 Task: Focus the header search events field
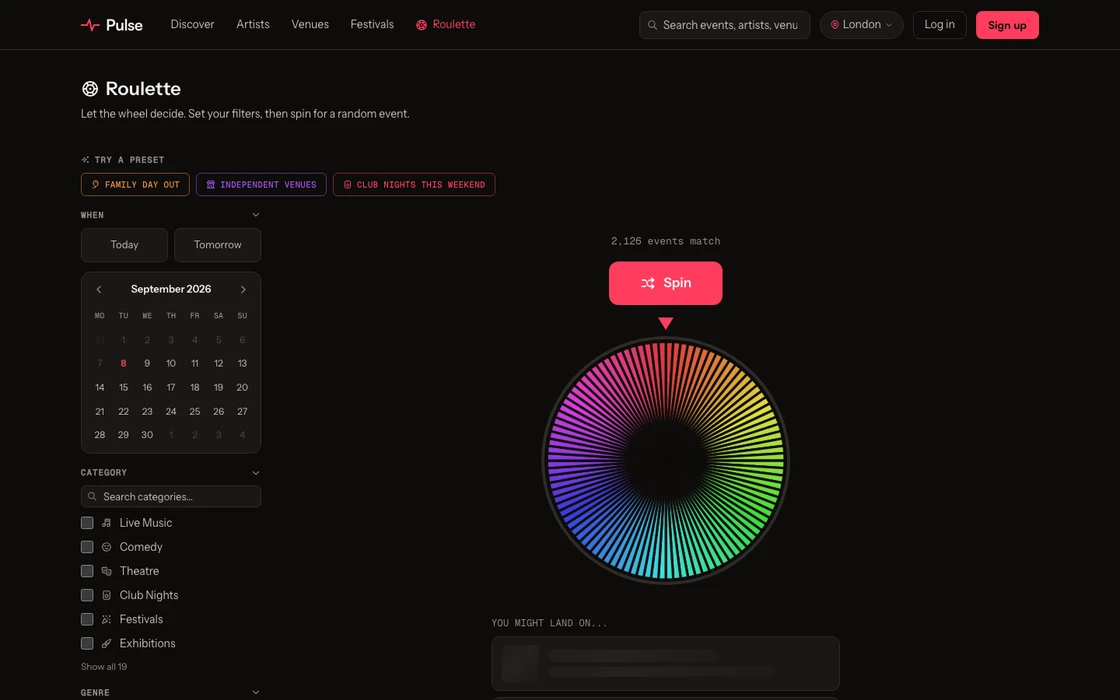725,25
